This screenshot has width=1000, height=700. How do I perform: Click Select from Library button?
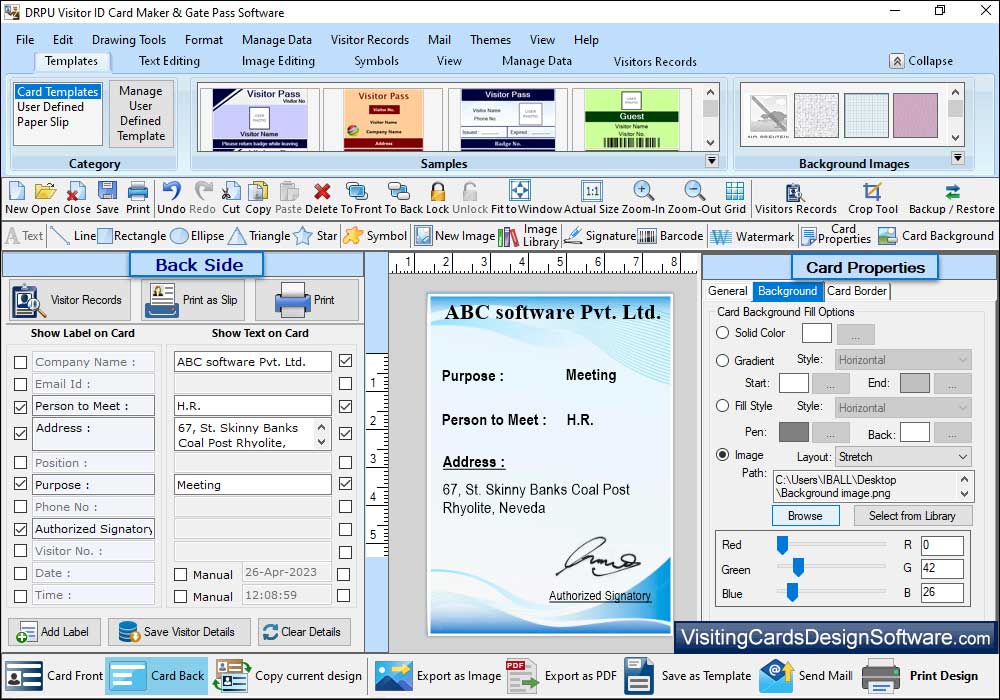coord(912,516)
